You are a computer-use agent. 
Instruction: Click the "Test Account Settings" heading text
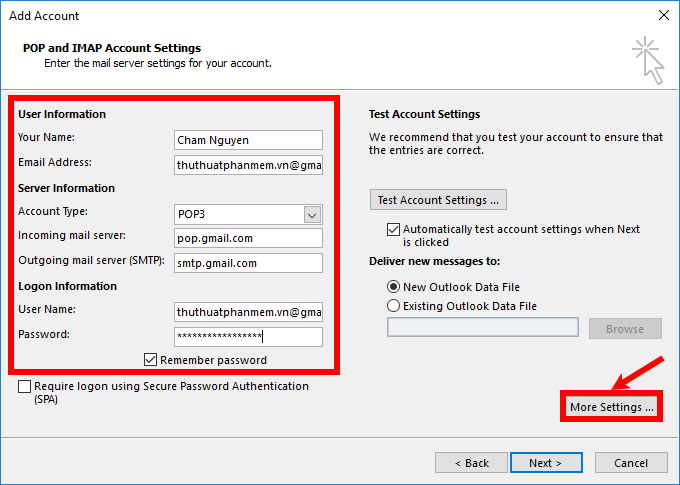pyautogui.click(x=425, y=114)
